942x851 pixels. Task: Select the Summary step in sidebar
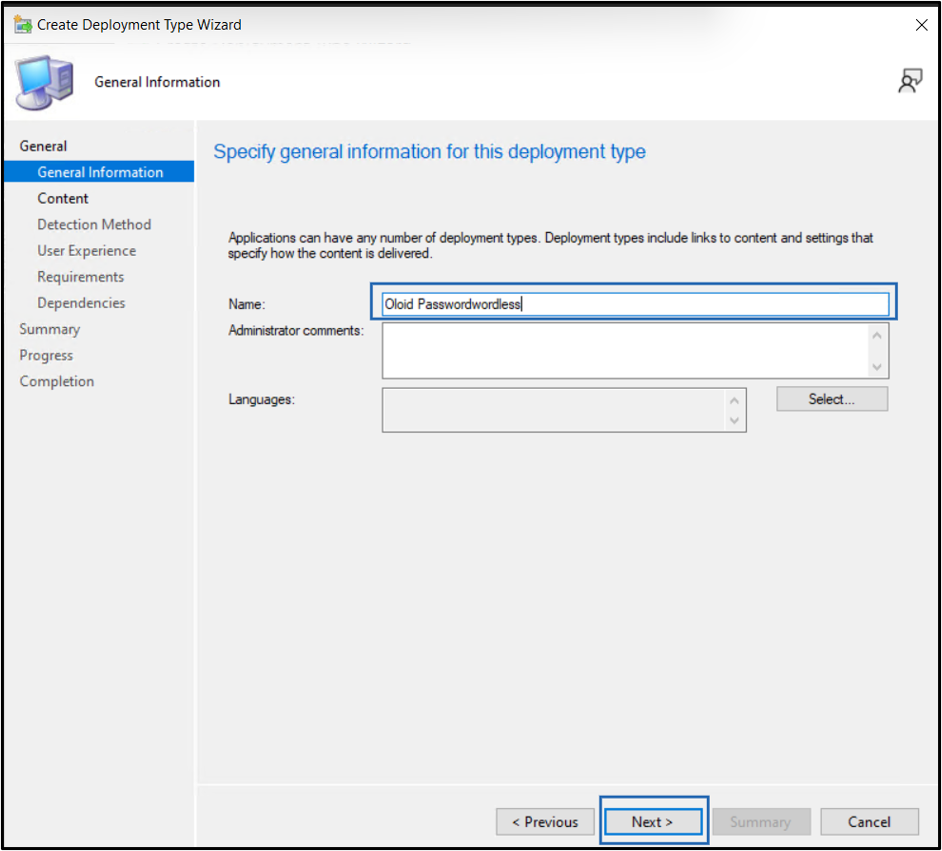click(x=49, y=329)
